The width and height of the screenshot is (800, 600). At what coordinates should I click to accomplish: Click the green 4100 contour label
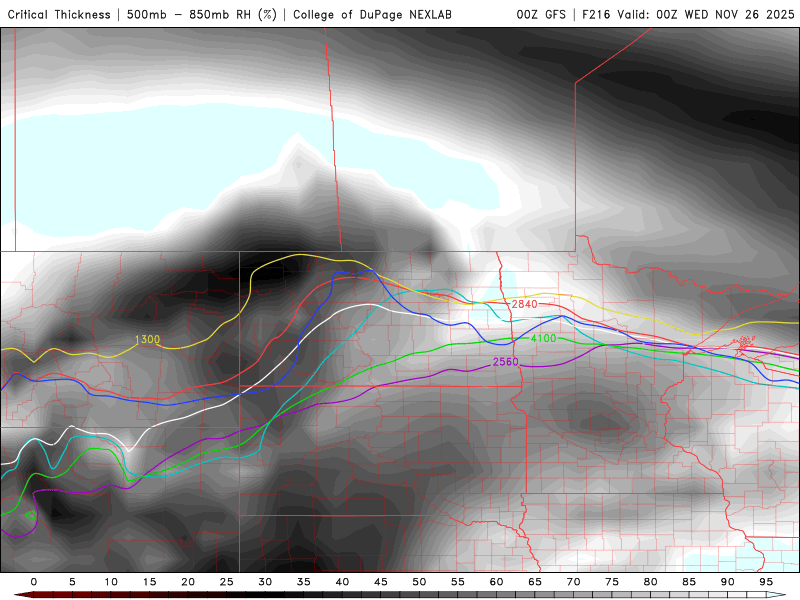tap(543, 338)
